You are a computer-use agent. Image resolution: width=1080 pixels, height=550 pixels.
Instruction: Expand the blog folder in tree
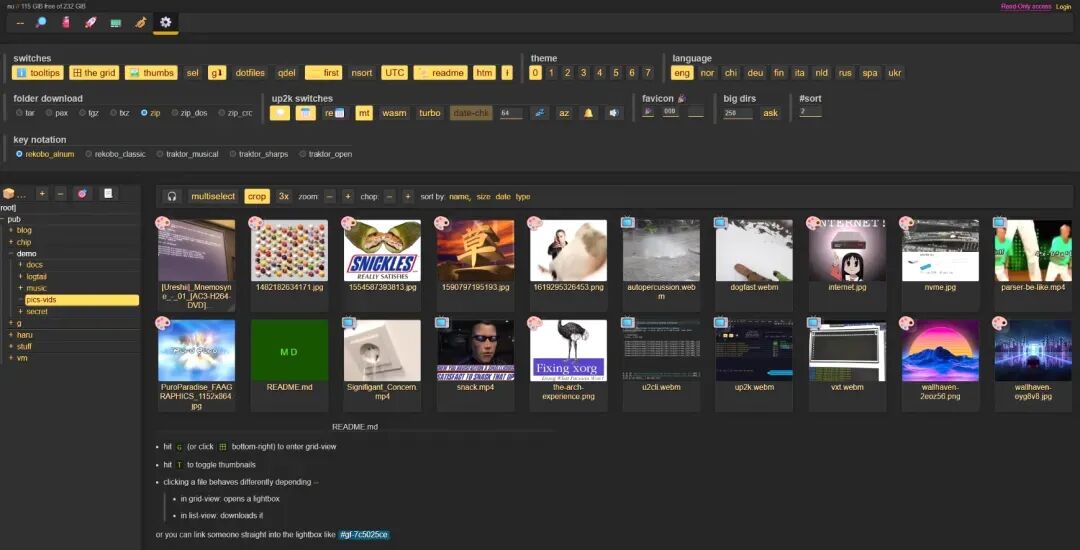pos(10,231)
